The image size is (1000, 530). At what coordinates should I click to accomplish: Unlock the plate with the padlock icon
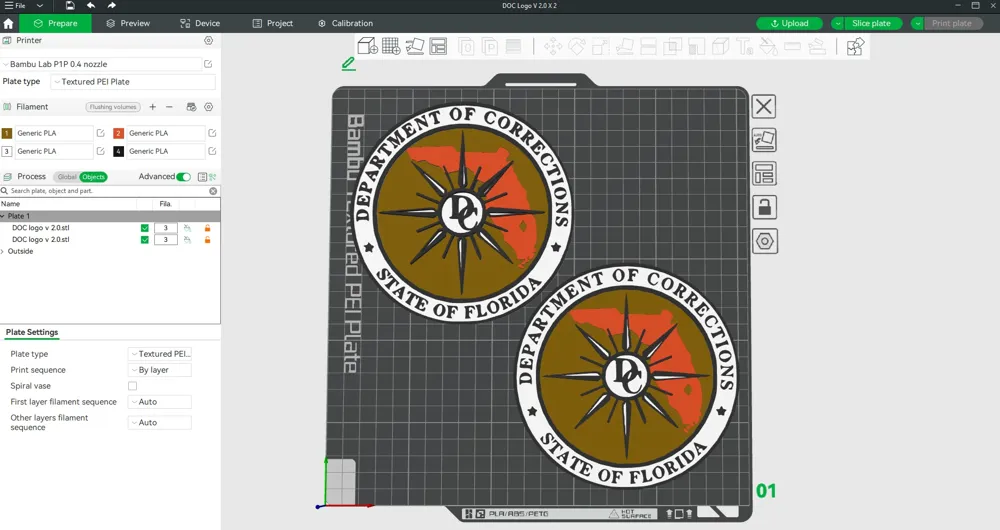coord(764,208)
